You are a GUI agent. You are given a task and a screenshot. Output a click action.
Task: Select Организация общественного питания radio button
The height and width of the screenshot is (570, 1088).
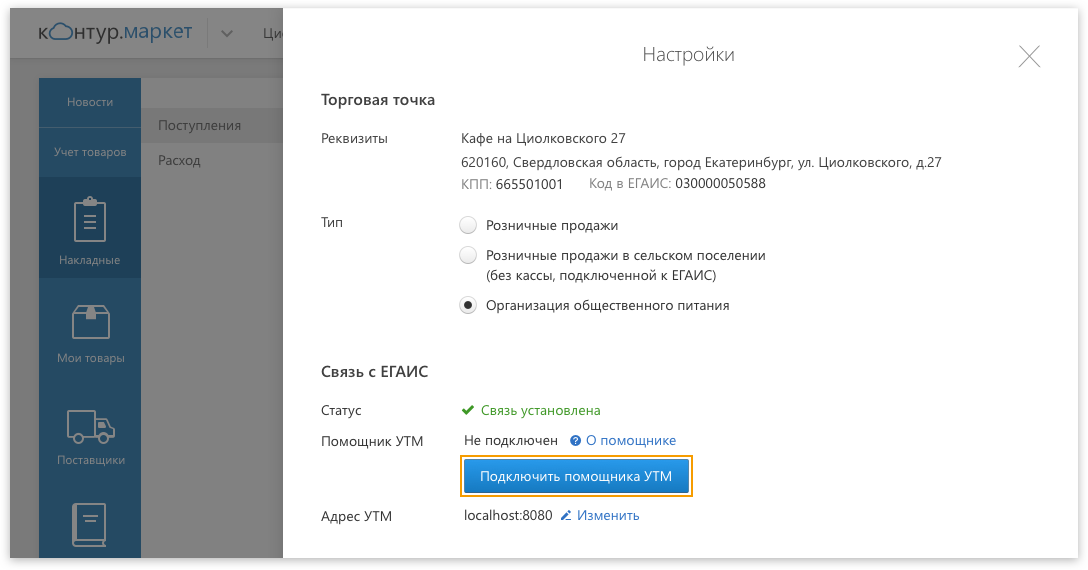point(468,305)
